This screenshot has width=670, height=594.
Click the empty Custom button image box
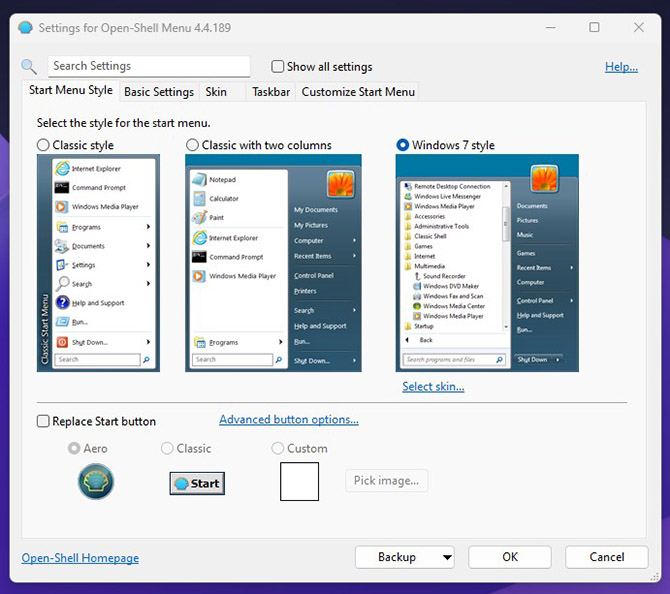coord(300,481)
